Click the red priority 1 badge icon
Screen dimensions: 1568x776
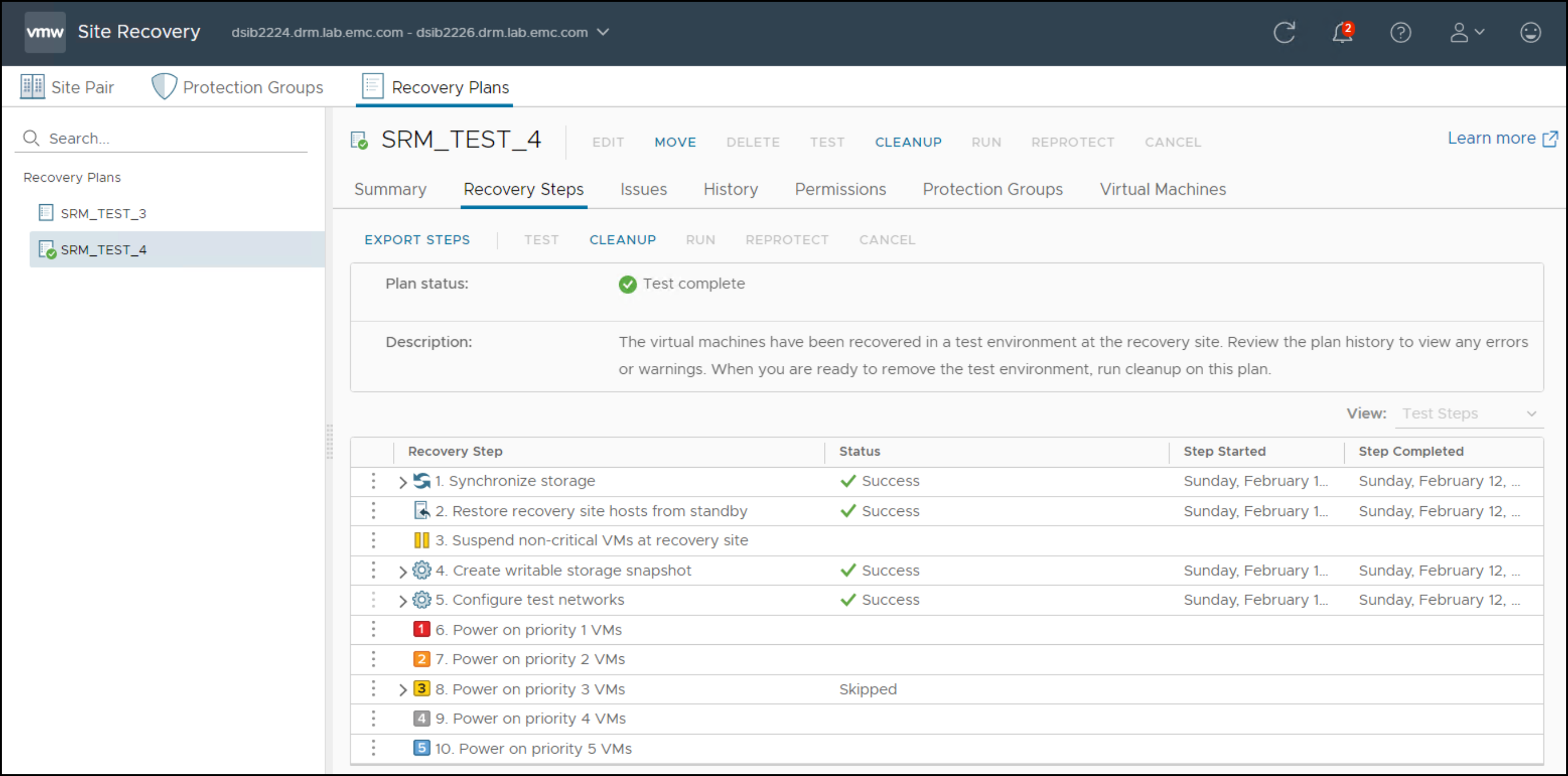coord(421,629)
